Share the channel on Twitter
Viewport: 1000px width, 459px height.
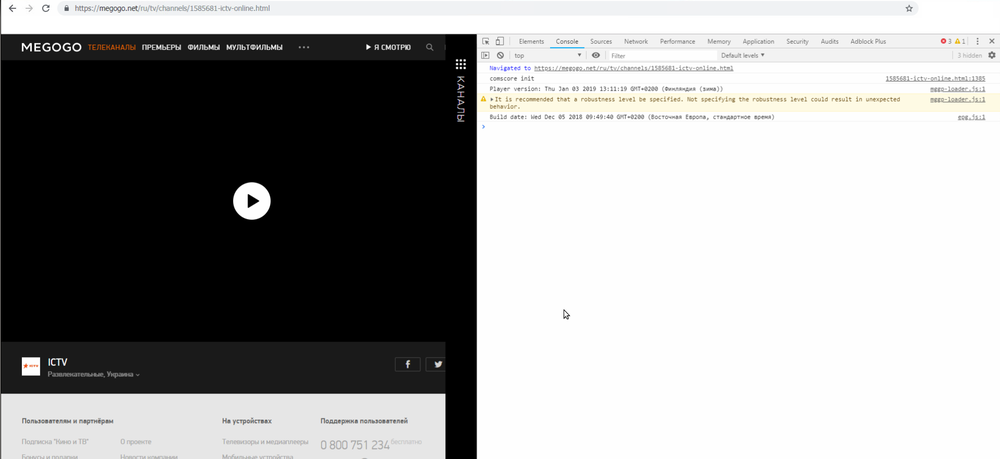pyautogui.click(x=436, y=365)
